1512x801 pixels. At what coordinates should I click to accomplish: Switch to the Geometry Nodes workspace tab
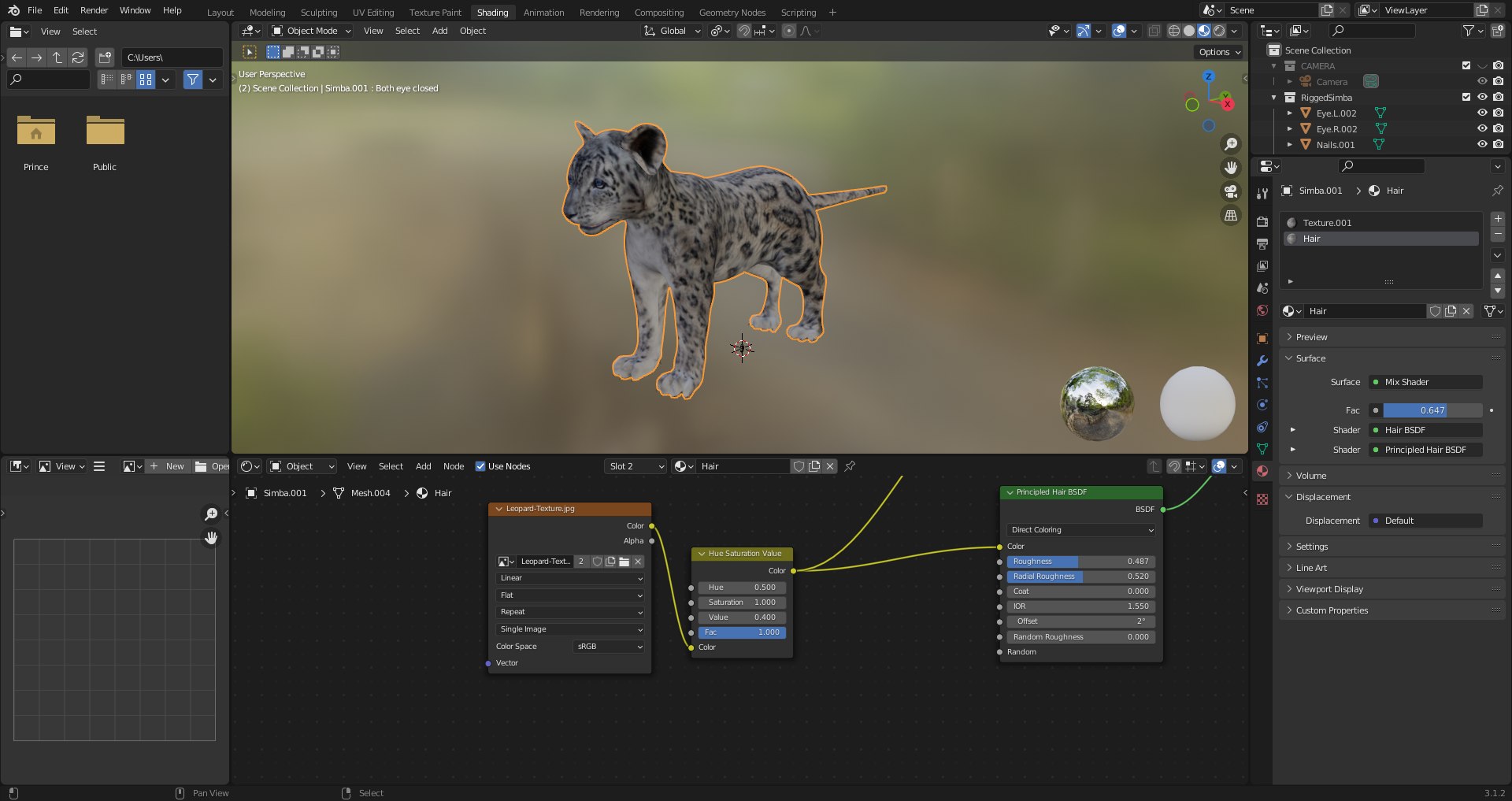(x=732, y=13)
